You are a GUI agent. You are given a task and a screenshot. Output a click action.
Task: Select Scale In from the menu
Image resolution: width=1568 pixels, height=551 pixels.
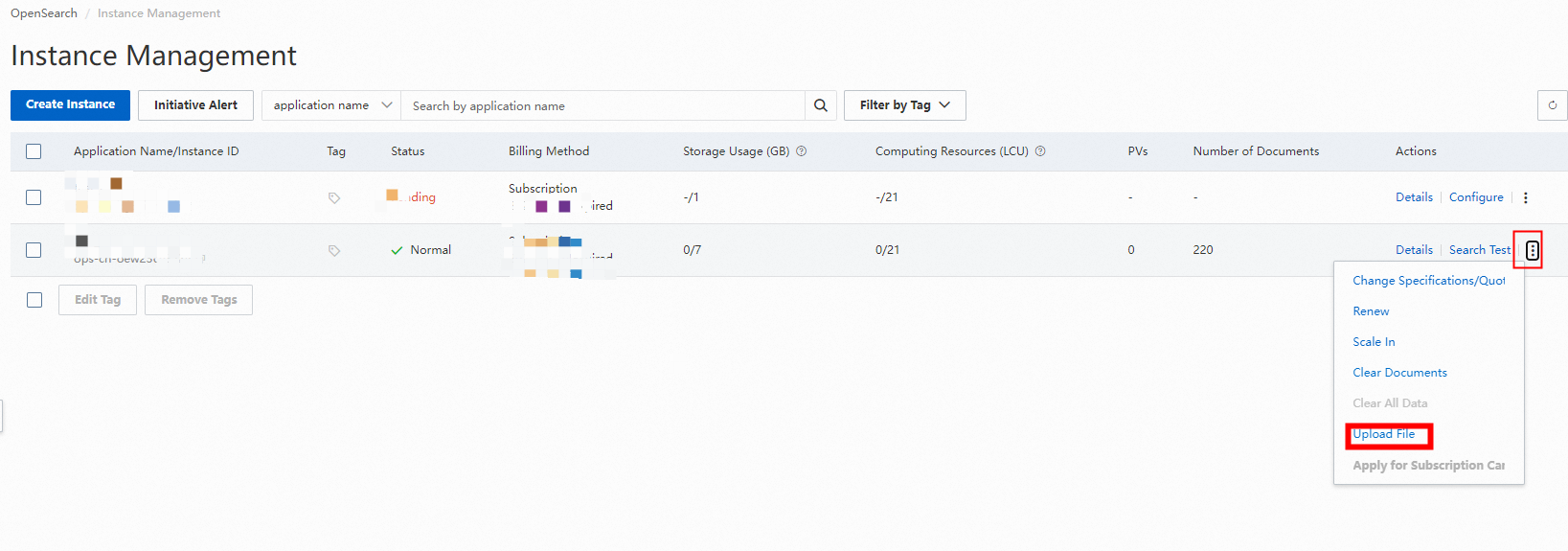tap(1374, 342)
